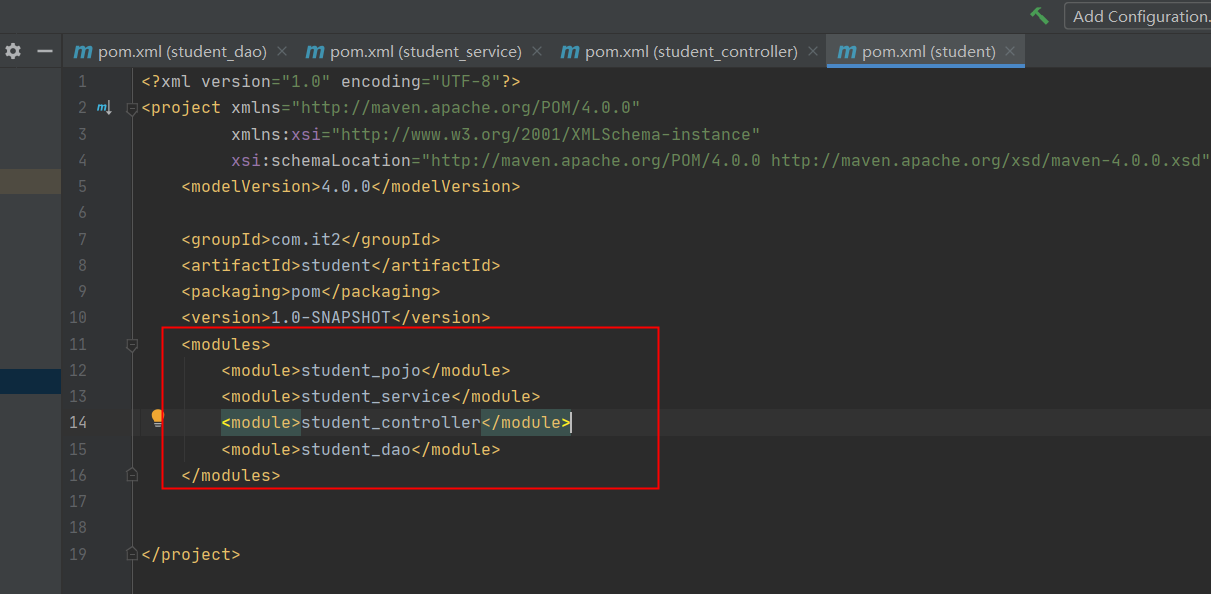Image resolution: width=1211 pixels, height=594 pixels.
Task: Click the XMLSchema-instance URL string
Action: pyautogui.click(x=546, y=134)
